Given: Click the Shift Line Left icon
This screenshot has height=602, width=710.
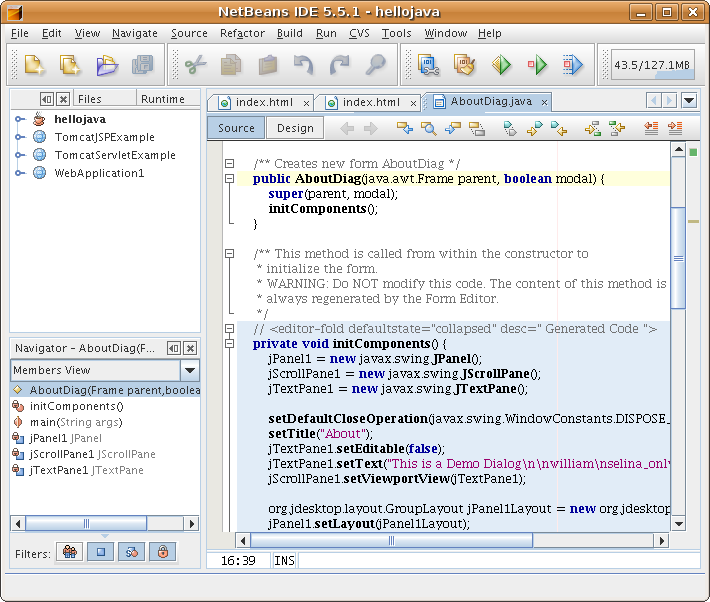Looking at the screenshot, I should click(651, 129).
